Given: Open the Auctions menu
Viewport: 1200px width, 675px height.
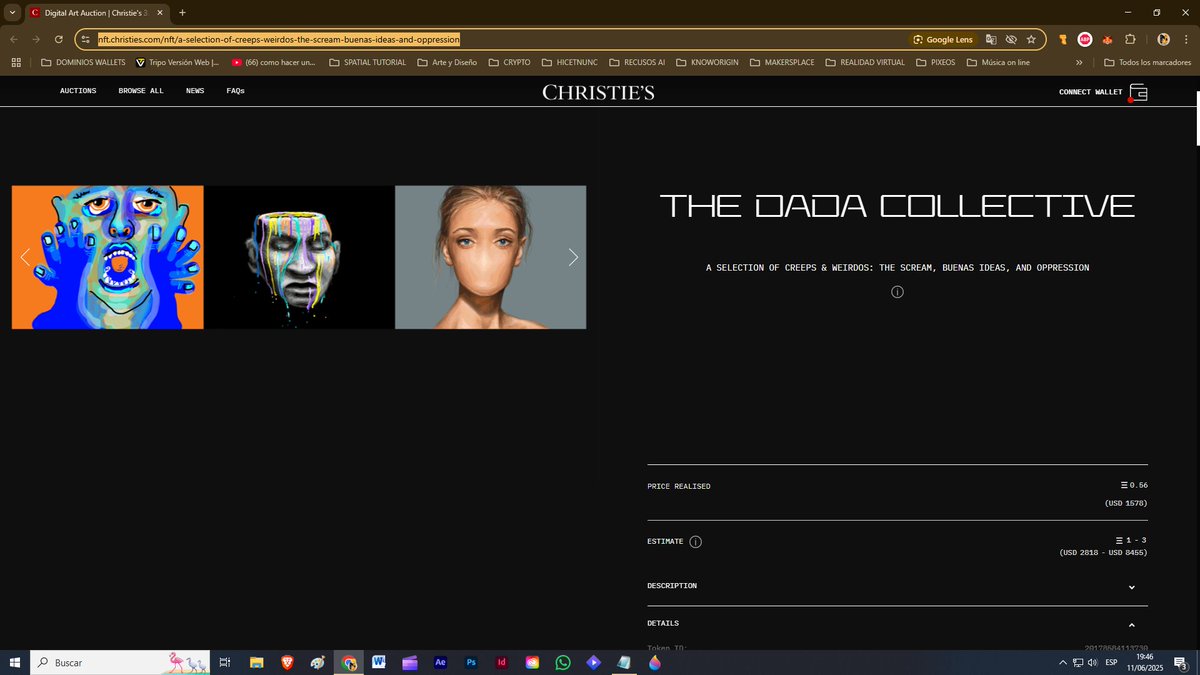Looking at the screenshot, I should coord(78,91).
